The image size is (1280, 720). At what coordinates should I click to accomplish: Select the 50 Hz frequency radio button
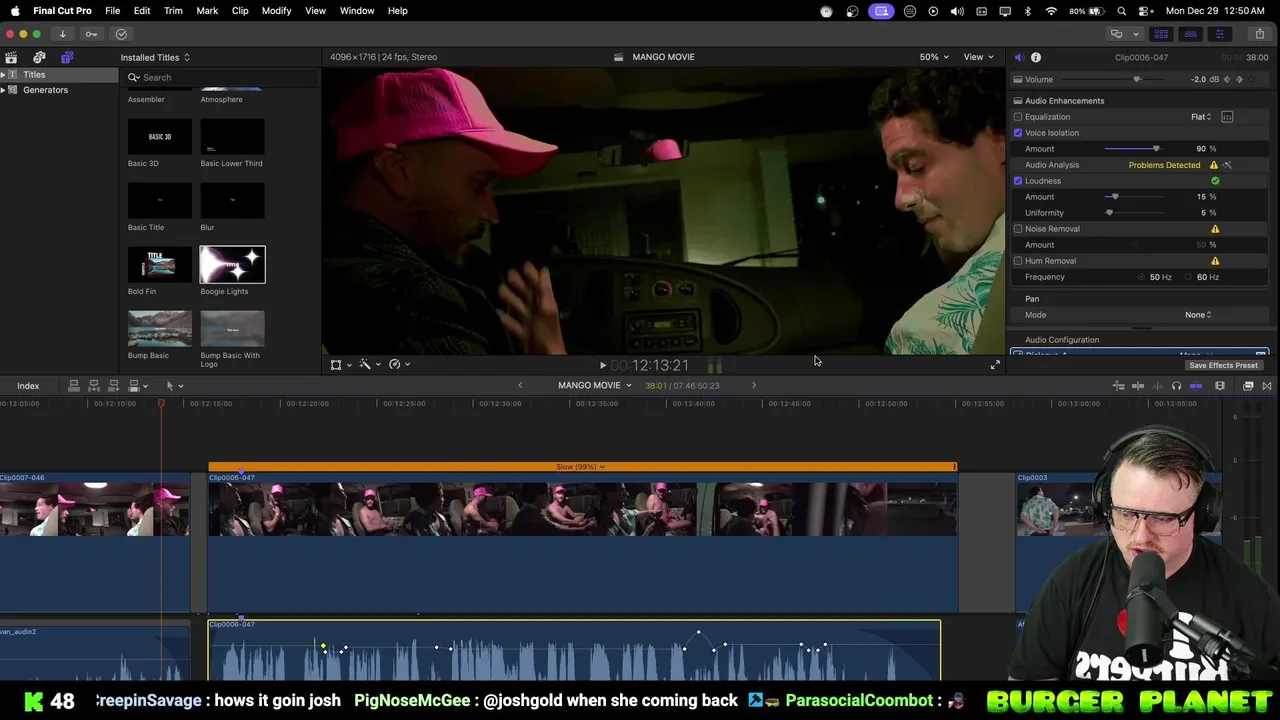[1141, 277]
